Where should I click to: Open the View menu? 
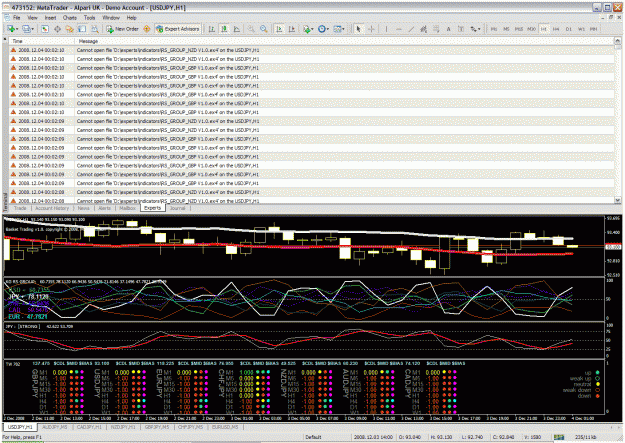pyautogui.click(x=32, y=18)
